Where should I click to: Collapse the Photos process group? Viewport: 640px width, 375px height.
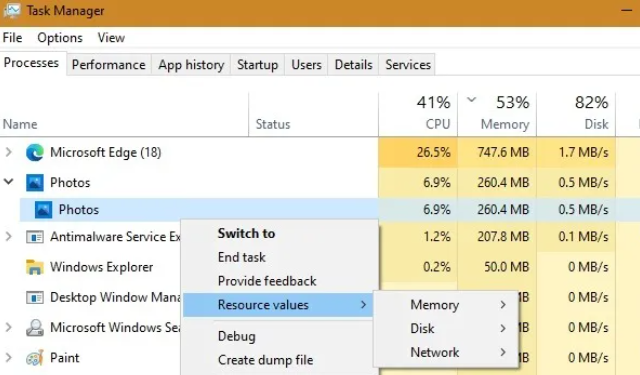click(x=8, y=182)
